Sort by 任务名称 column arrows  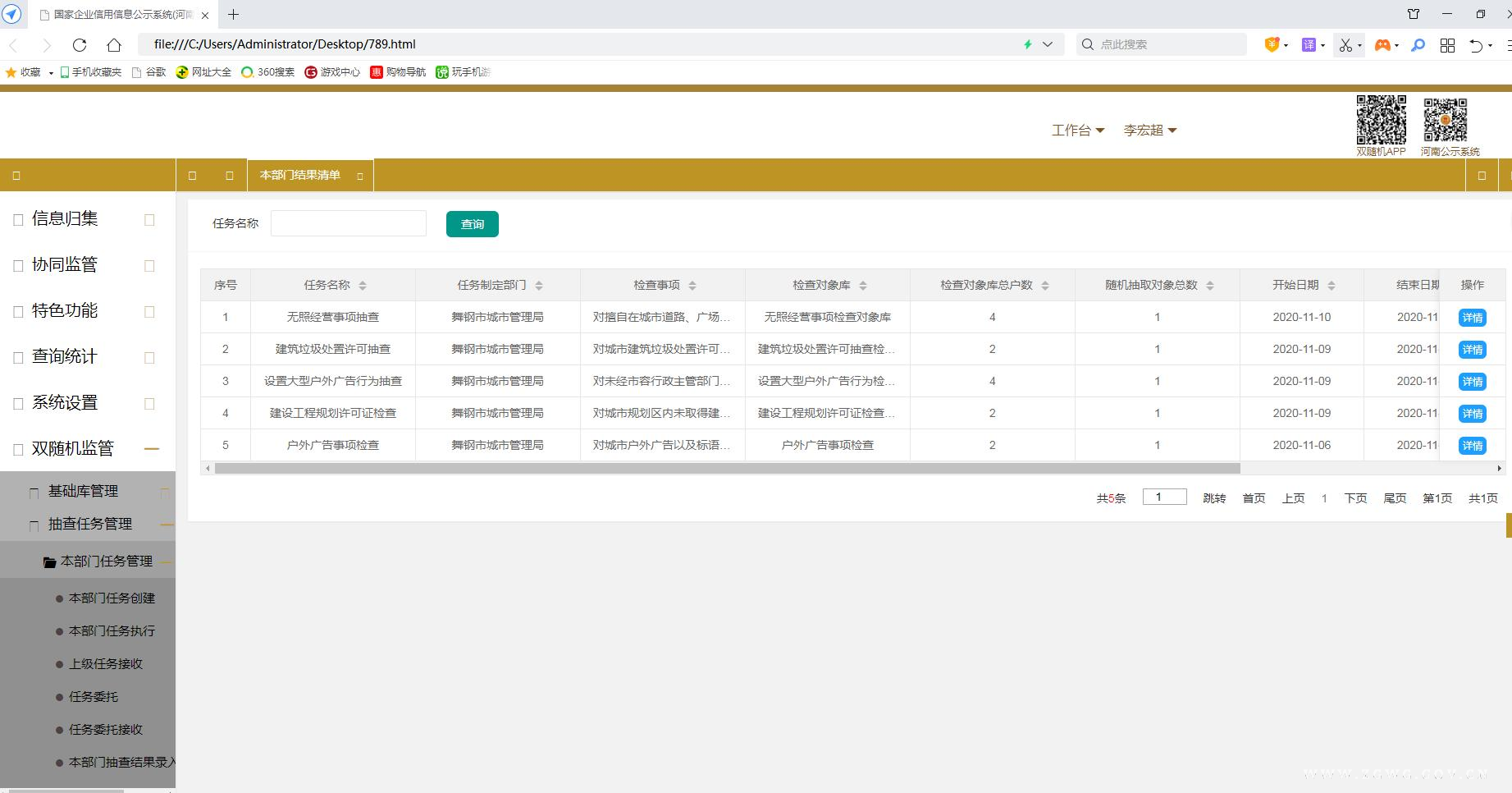363,286
